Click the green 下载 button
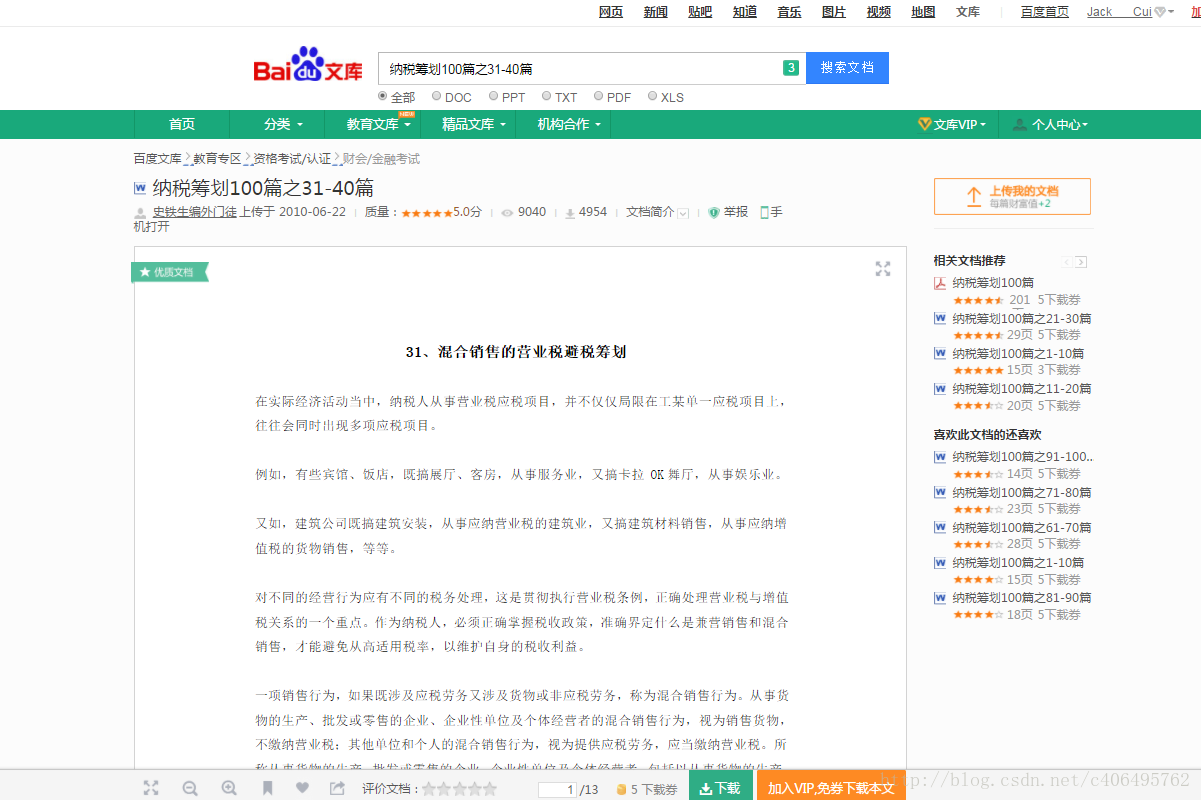The height and width of the screenshot is (800, 1201). [x=720, y=787]
